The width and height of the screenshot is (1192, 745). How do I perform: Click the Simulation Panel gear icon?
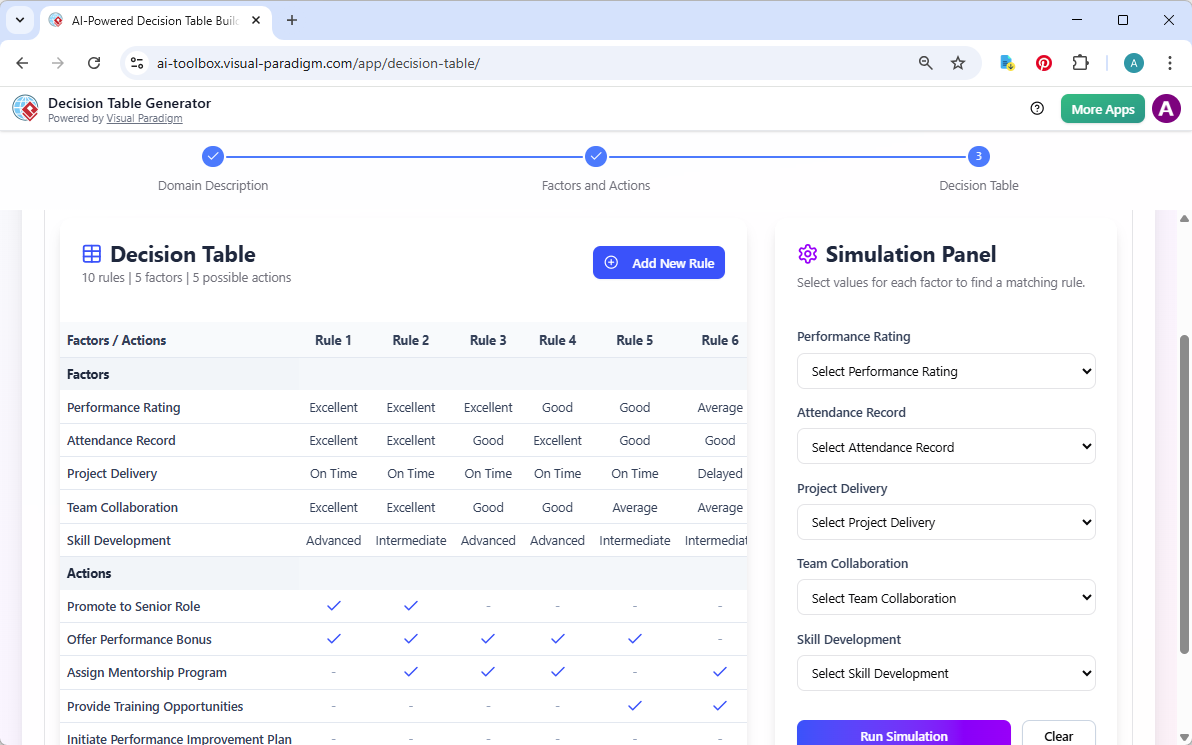(x=808, y=254)
